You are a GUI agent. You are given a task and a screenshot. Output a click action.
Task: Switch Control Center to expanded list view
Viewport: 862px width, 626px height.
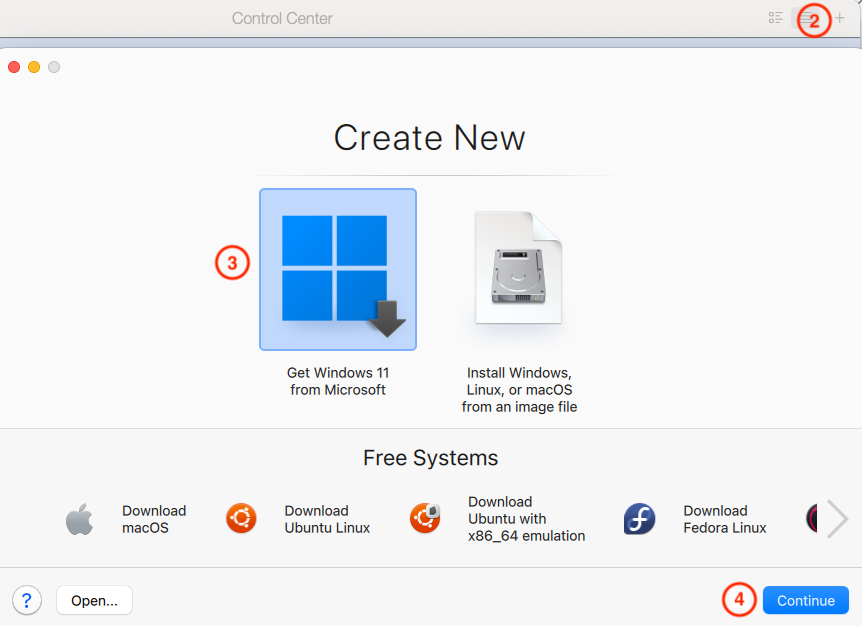point(776,18)
